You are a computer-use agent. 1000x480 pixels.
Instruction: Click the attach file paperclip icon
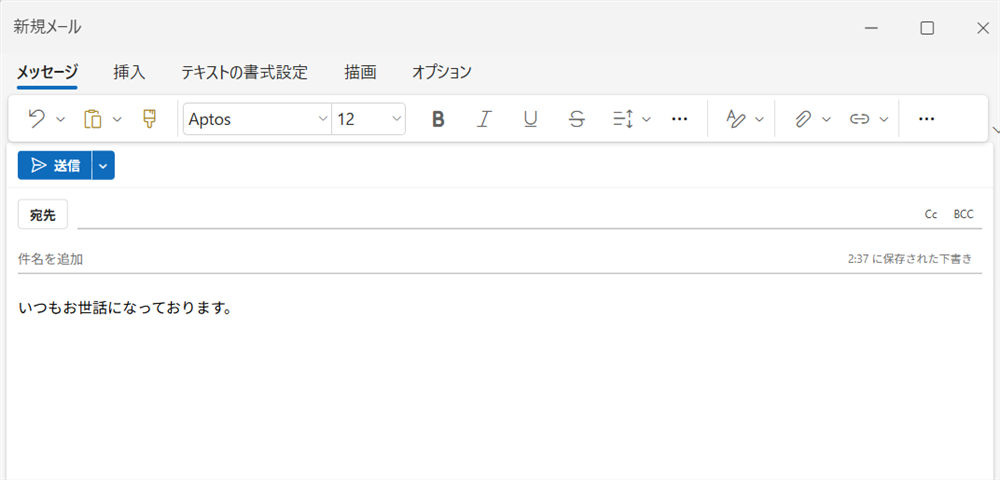point(802,119)
